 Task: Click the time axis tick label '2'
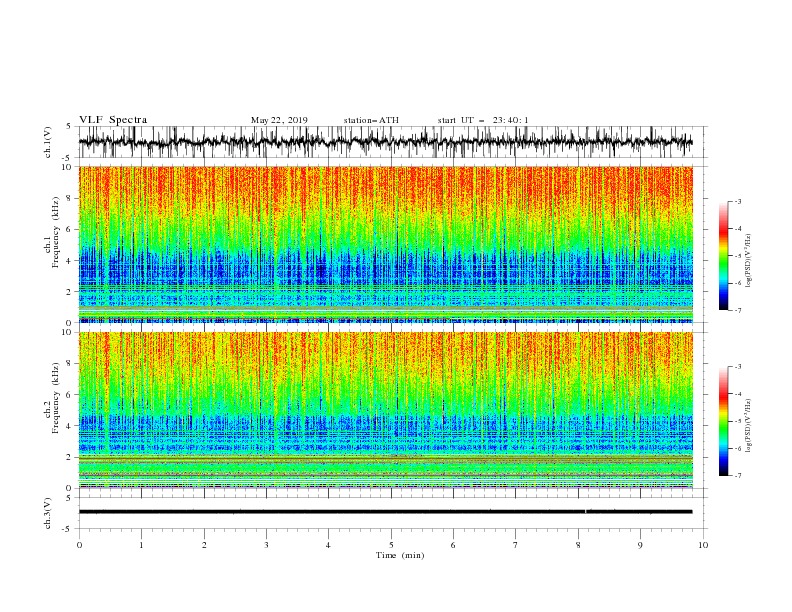point(204,545)
